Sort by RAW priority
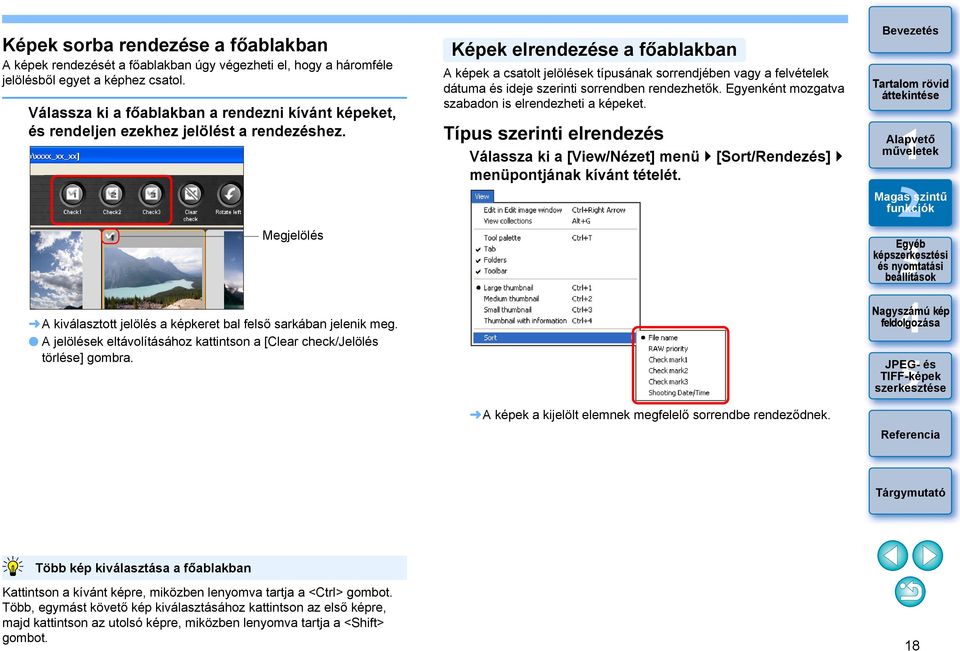Image resolution: width=960 pixels, height=651 pixels. [x=680, y=348]
